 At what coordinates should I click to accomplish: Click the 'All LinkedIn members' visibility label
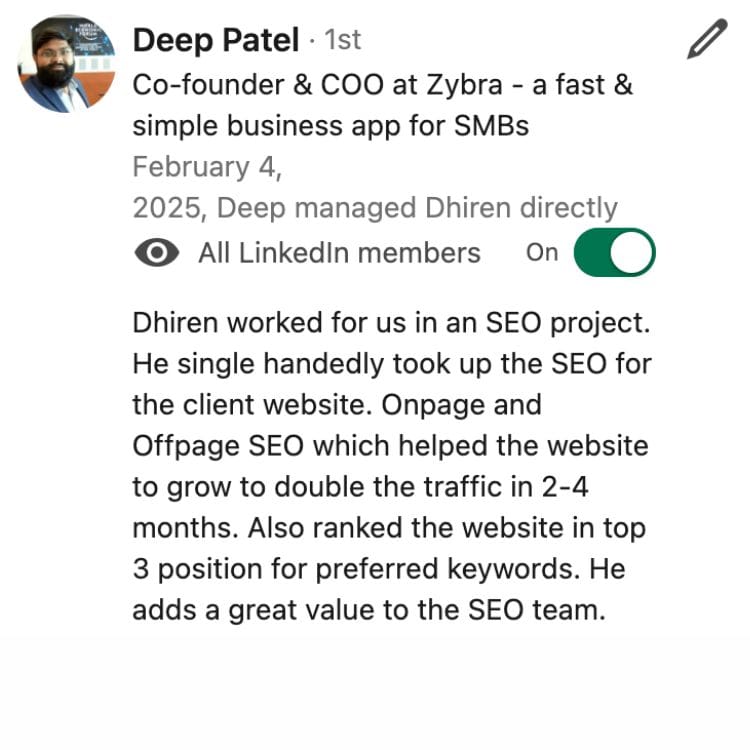(339, 253)
